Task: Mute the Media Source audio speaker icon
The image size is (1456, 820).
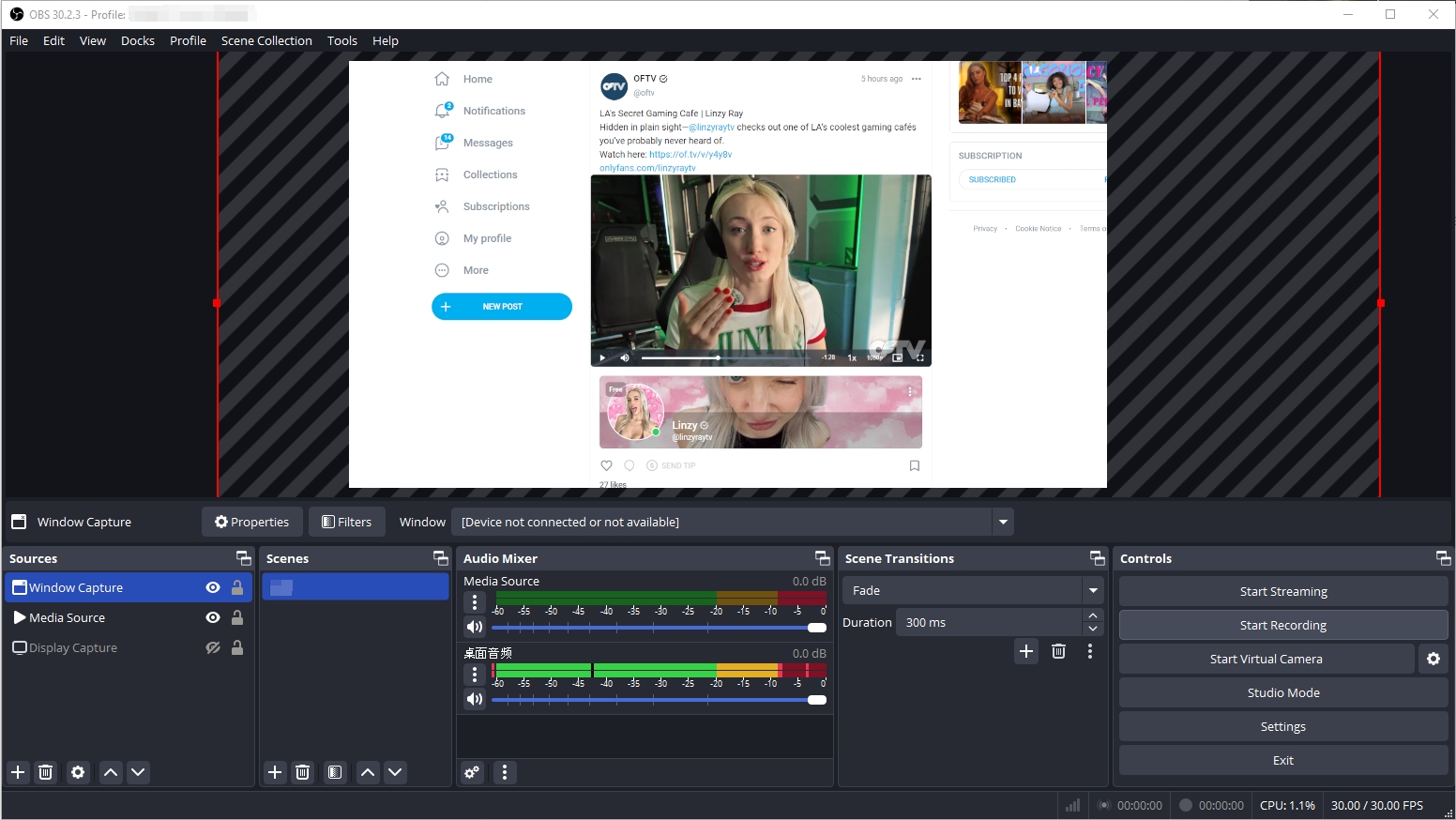Action: click(475, 627)
